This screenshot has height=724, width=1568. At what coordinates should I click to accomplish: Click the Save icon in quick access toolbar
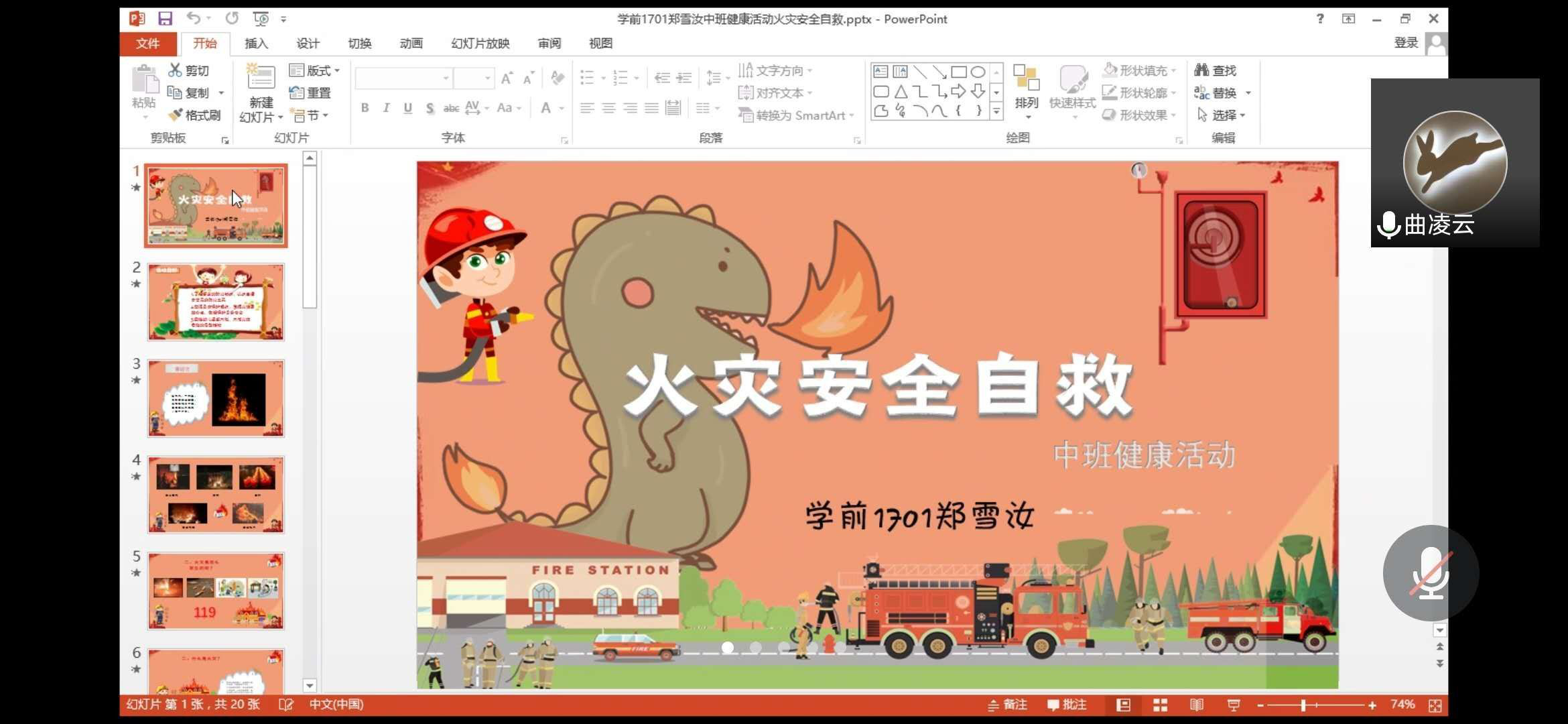click(165, 19)
